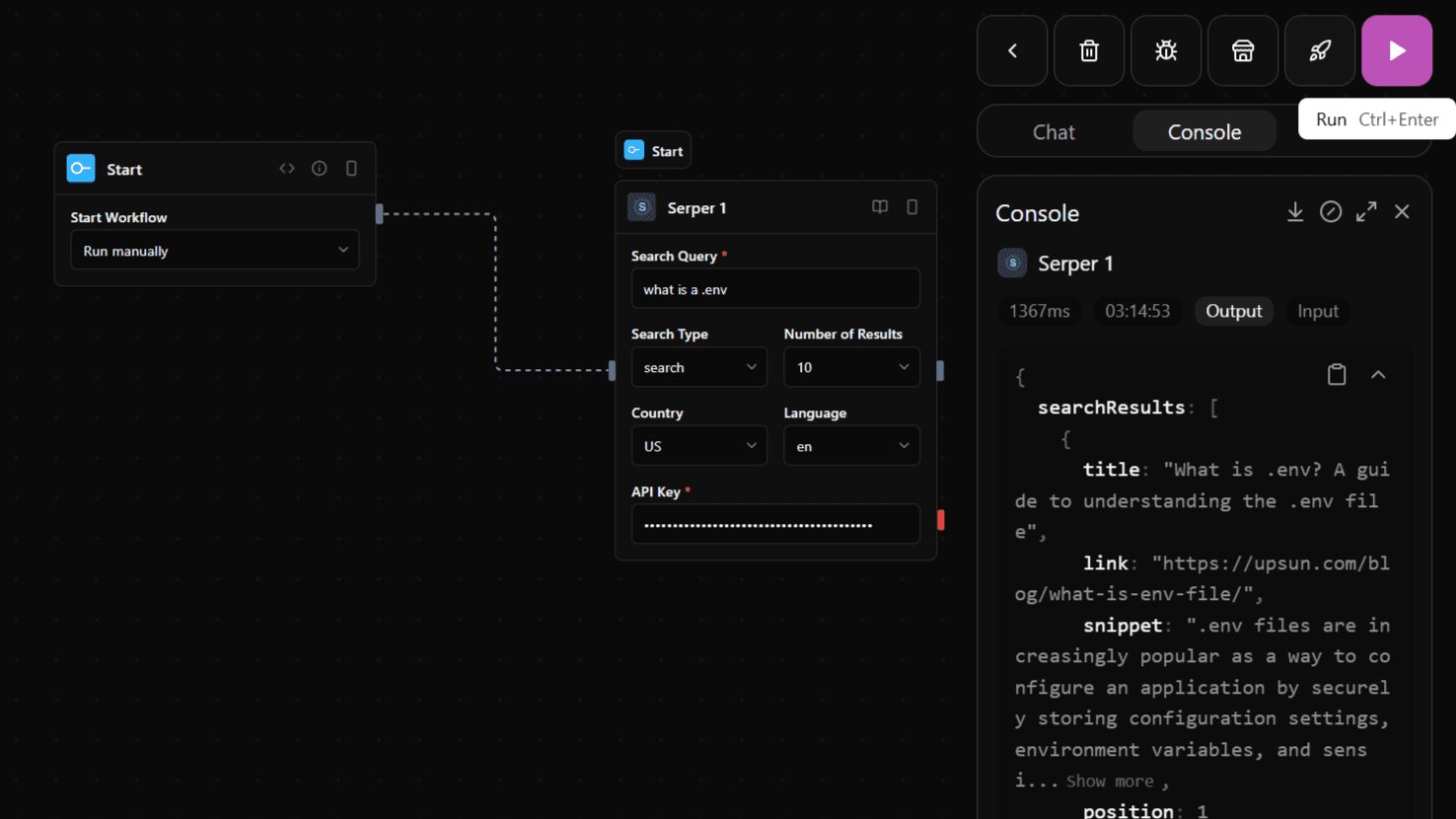Screen dimensions: 1456x819
Task: Open Serper 1 documentation book icon
Action: [x=878, y=207]
